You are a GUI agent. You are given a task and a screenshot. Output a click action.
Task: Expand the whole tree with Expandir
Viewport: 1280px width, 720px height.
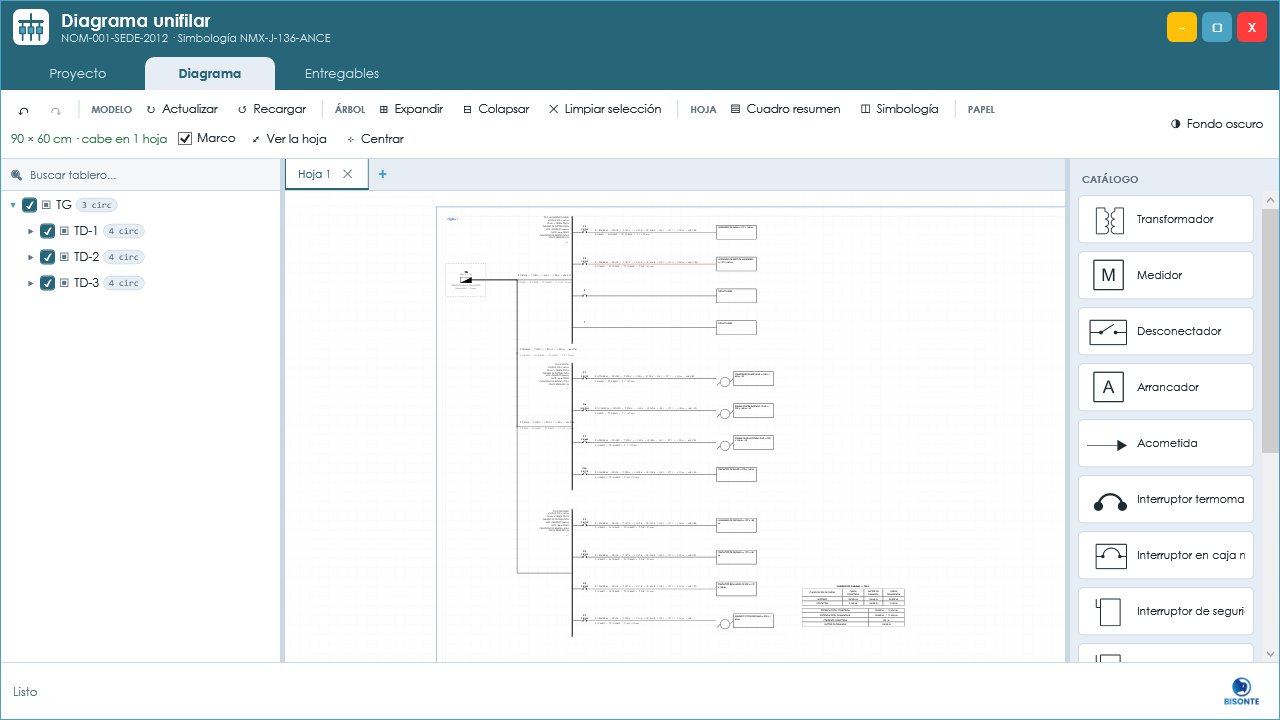413,109
